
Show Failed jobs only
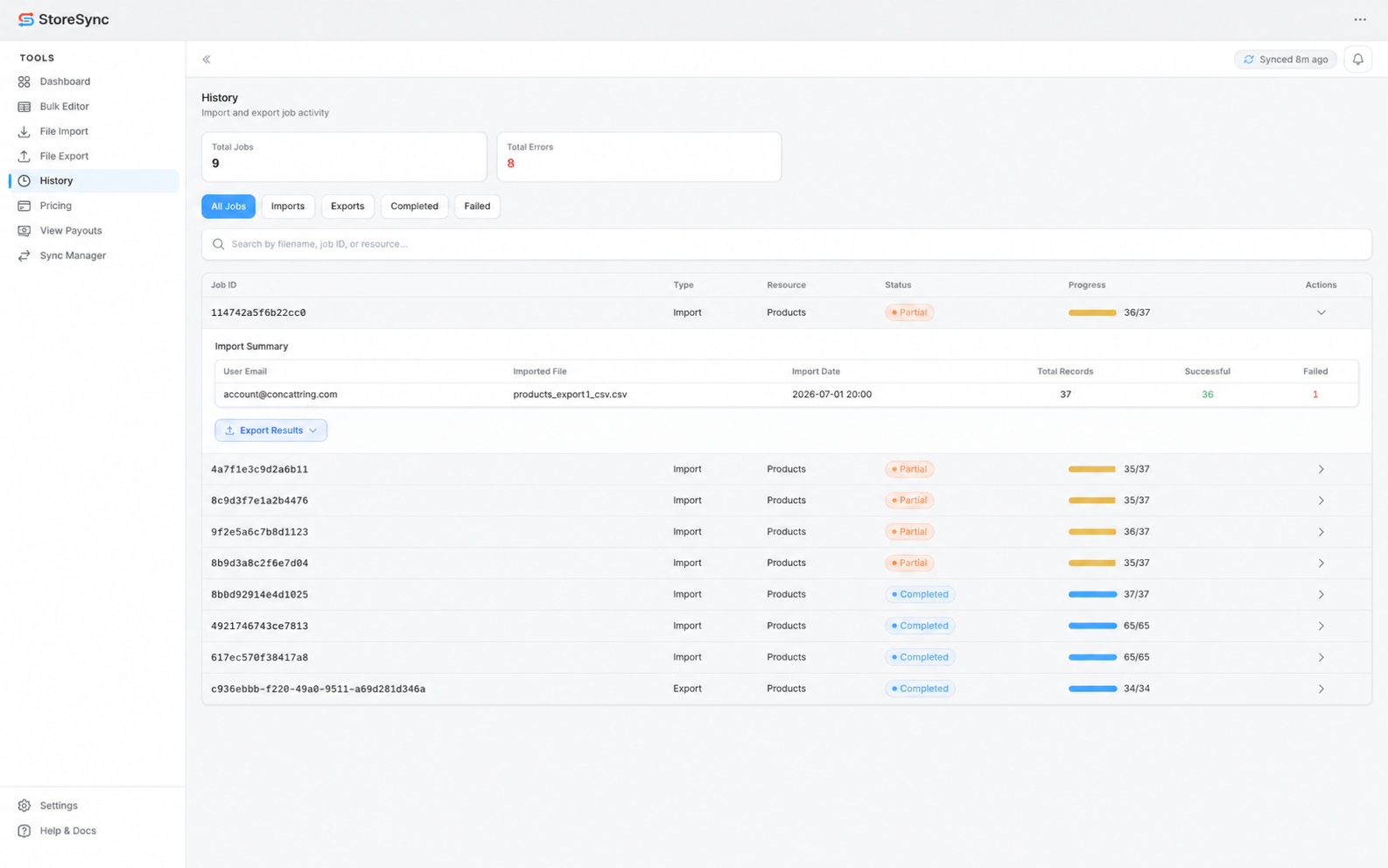(x=477, y=206)
